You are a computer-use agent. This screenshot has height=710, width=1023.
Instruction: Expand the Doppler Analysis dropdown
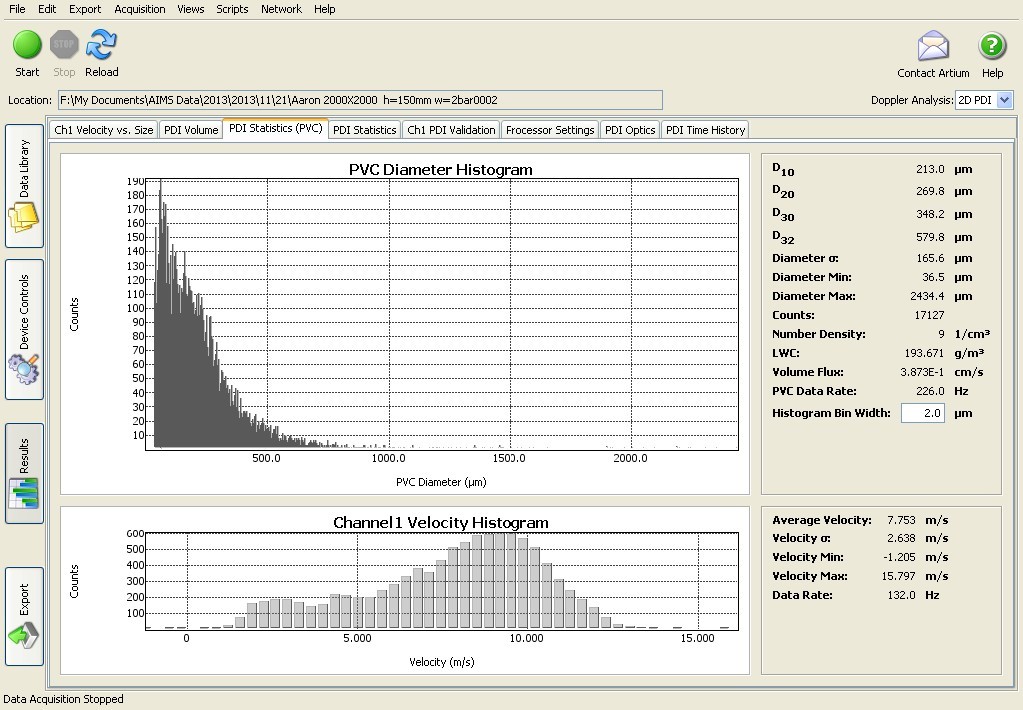pyautogui.click(x=1005, y=100)
